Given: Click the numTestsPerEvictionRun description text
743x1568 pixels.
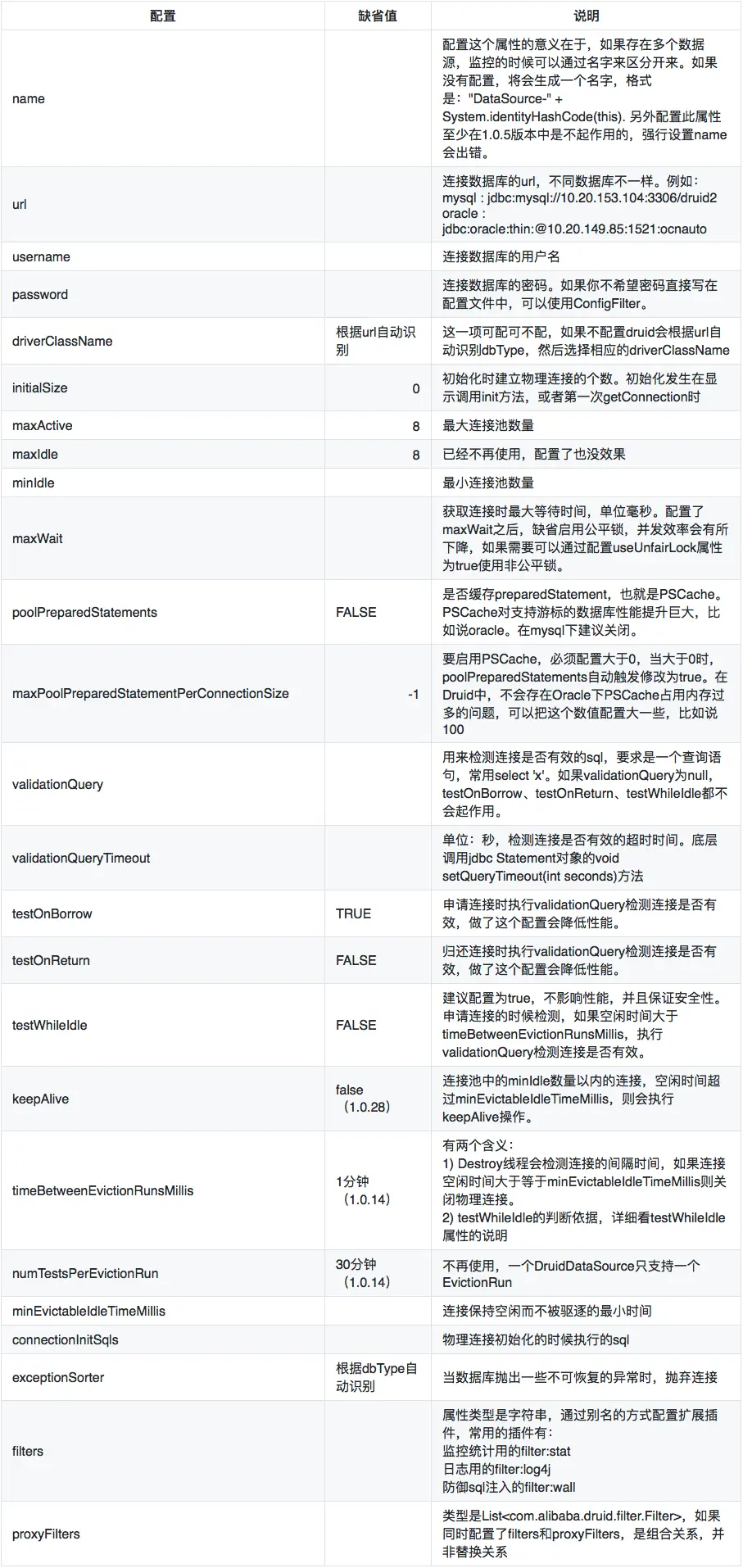Looking at the screenshot, I should pyautogui.click(x=571, y=1273).
